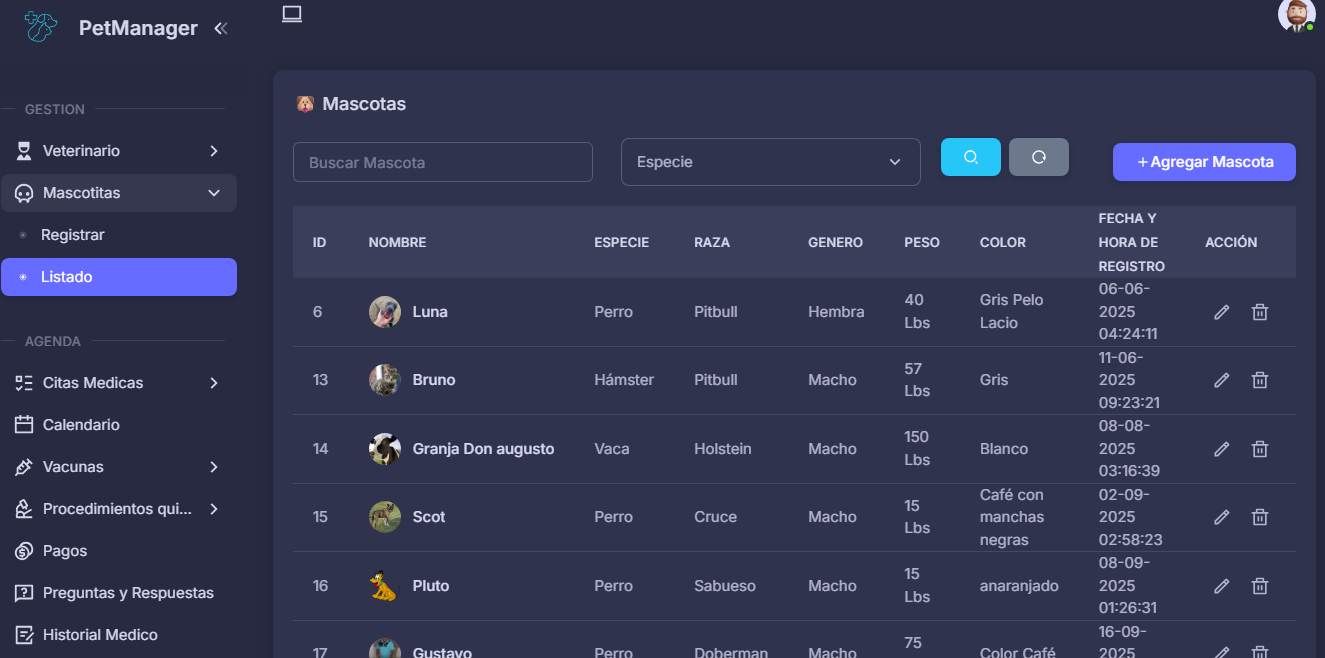
Task: Go to Pagos in the sidebar
Action: [65, 551]
